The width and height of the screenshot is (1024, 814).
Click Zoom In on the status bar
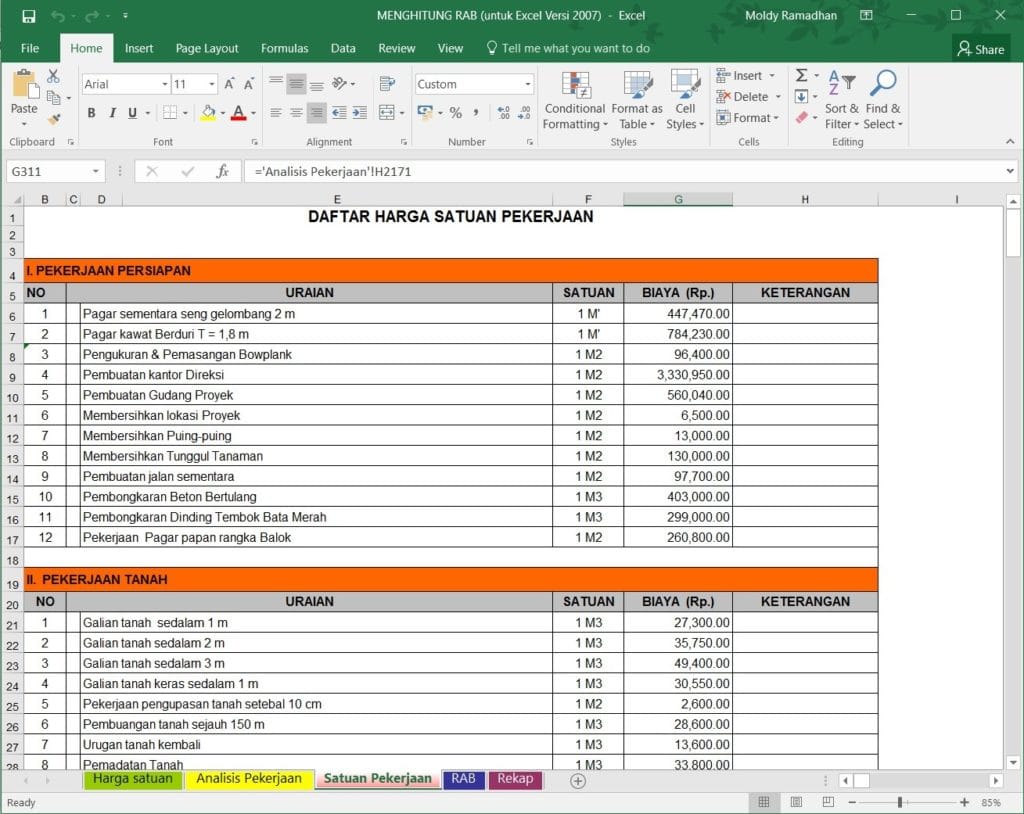coord(965,801)
